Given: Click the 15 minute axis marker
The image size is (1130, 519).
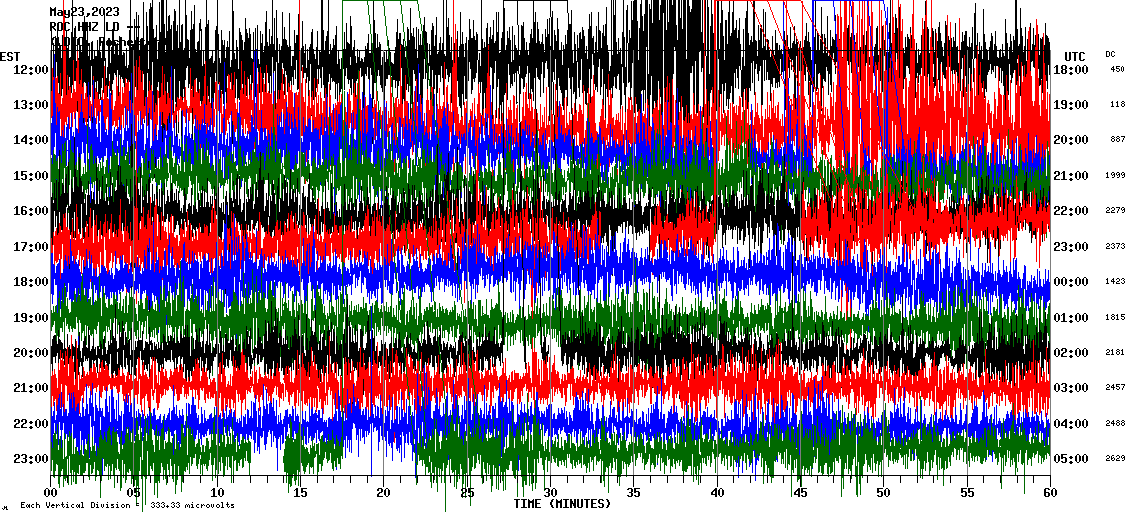Looking at the screenshot, I should click(x=301, y=493).
